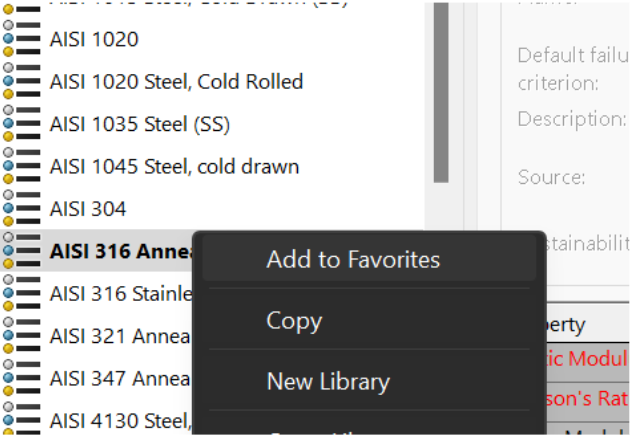Click the material icon for AISI 321 Annealed
The width and height of the screenshot is (630, 435).
20,336
